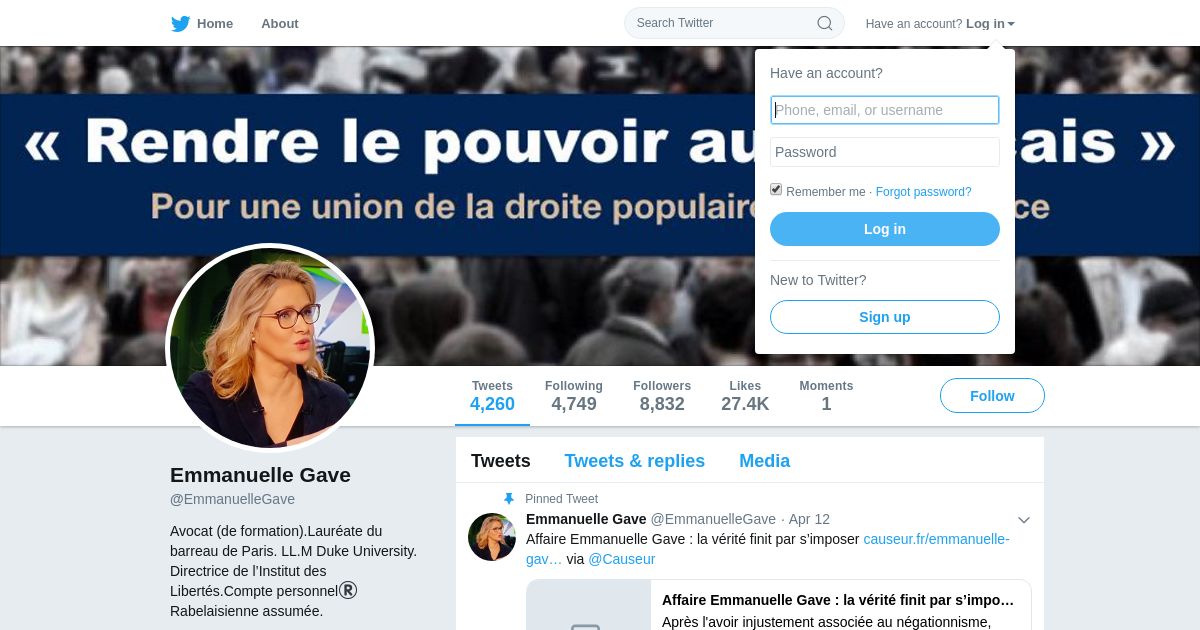Toggle the Remember me checkbox
1200x630 pixels.
tap(776, 190)
